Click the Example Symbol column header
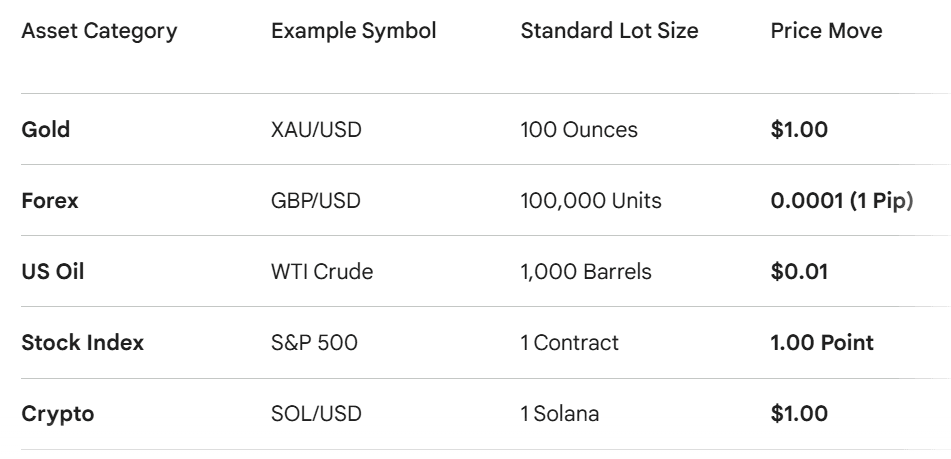951x459 pixels. click(353, 31)
